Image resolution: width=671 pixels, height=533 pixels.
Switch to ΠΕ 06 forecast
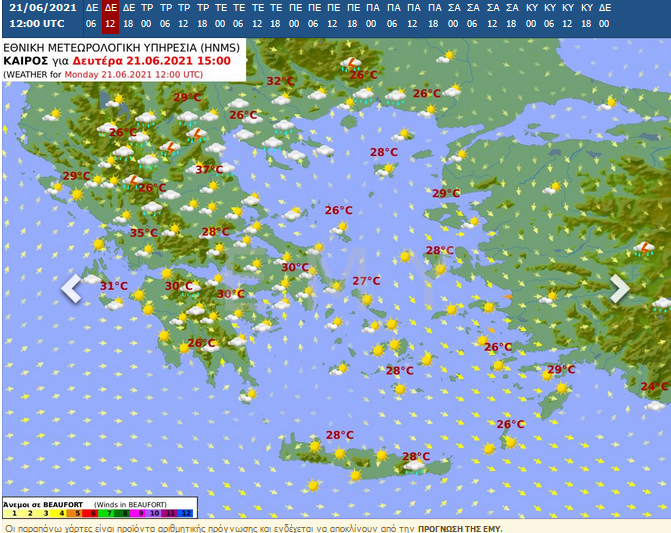[x=314, y=16]
